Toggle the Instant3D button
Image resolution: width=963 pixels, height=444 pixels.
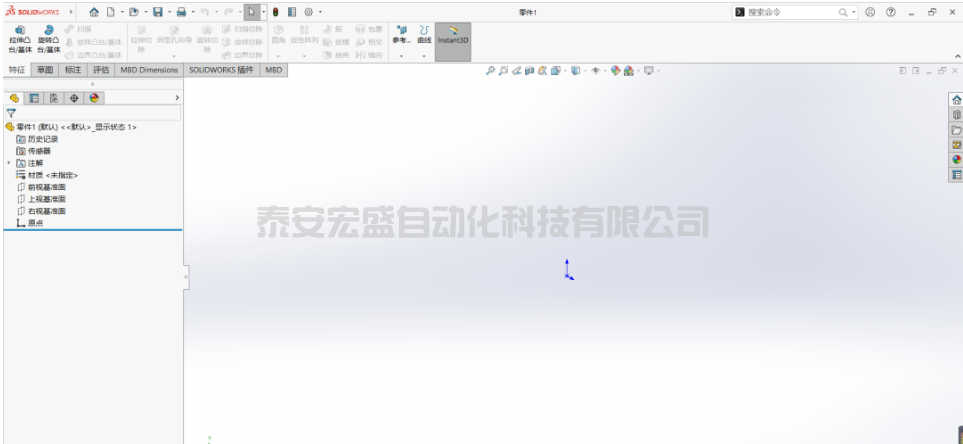coord(453,40)
